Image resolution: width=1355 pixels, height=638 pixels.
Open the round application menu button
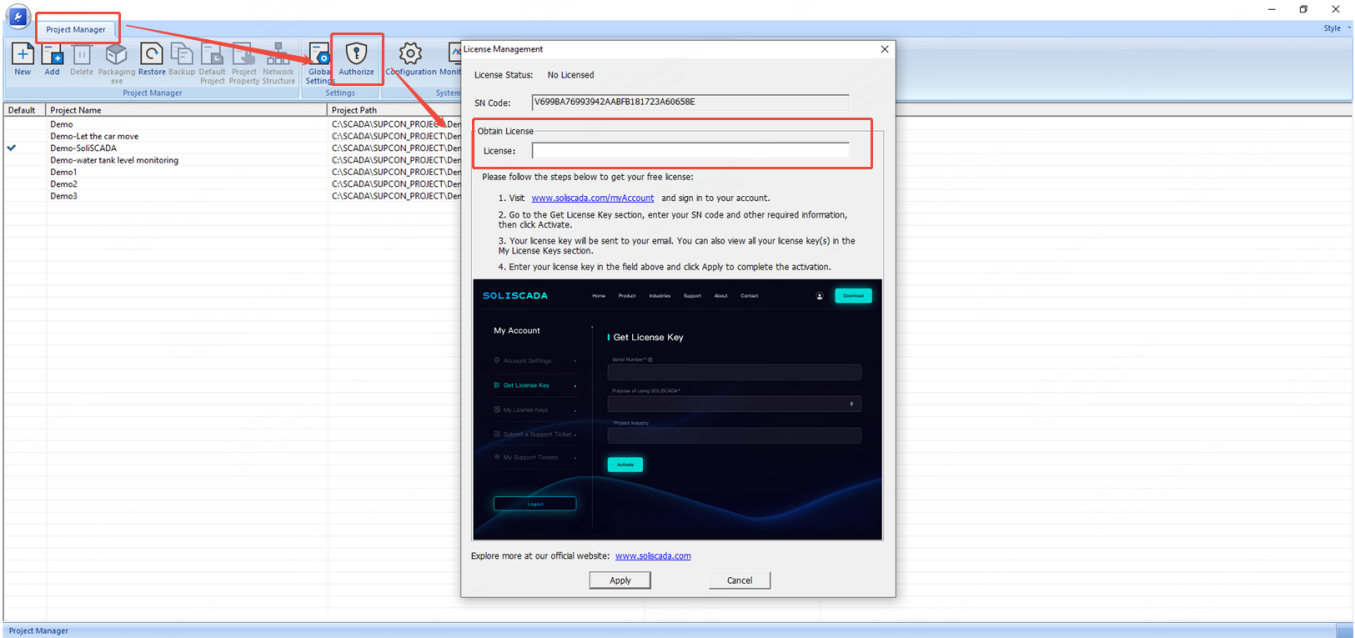(18, 17)
